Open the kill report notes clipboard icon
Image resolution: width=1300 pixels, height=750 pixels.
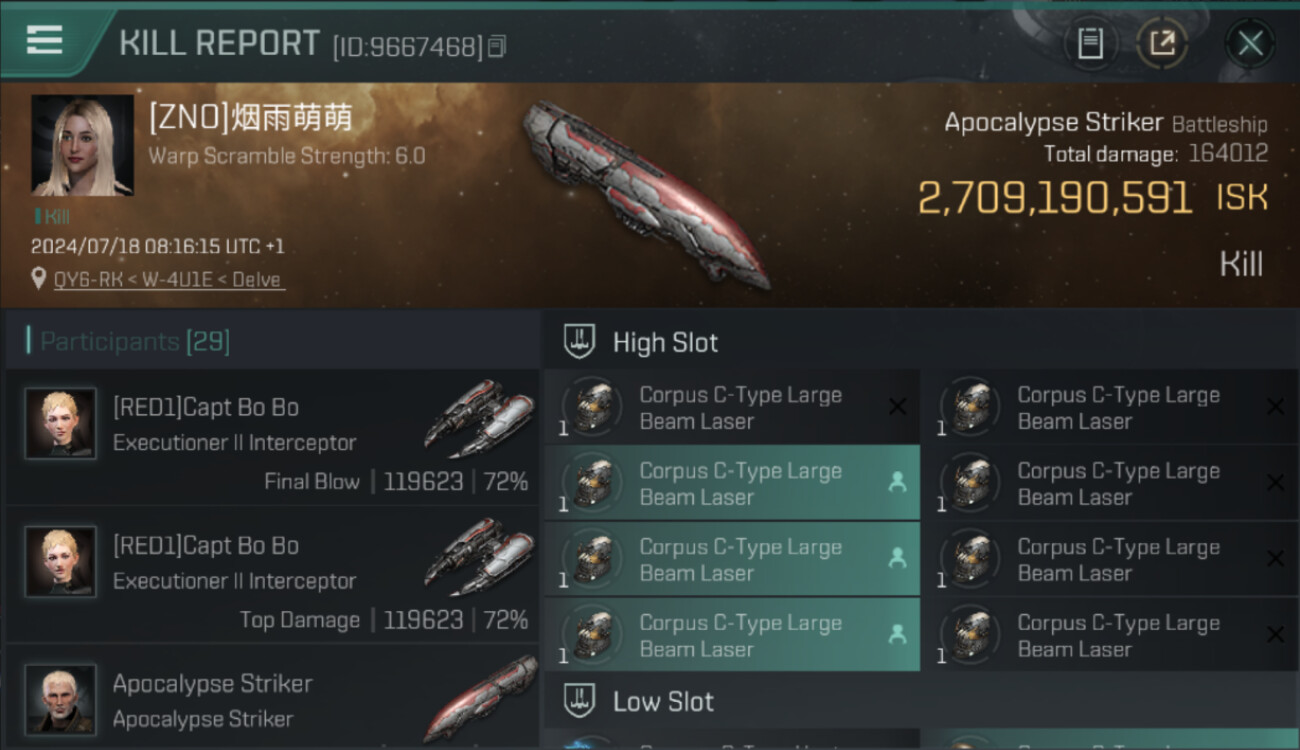(1090, 43)
